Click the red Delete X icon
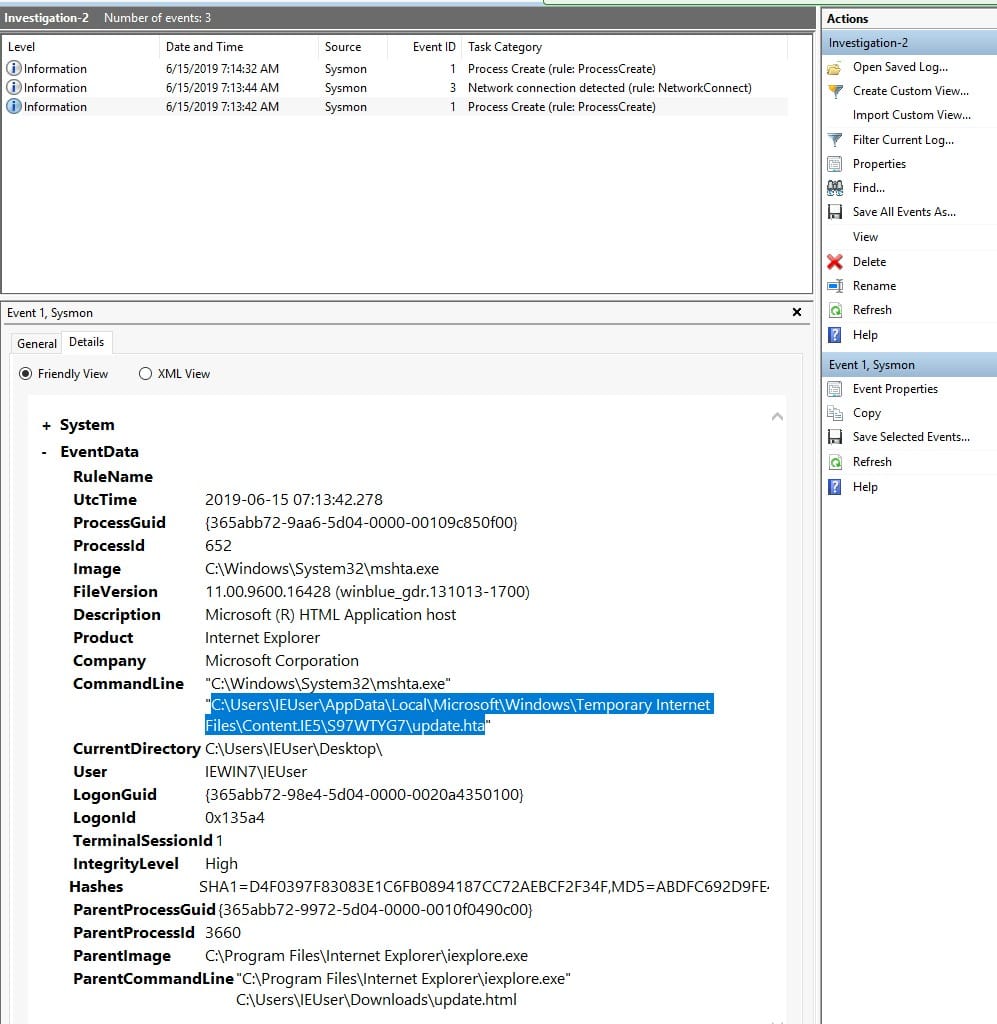 pyautogui.click(x=834, y=262)
